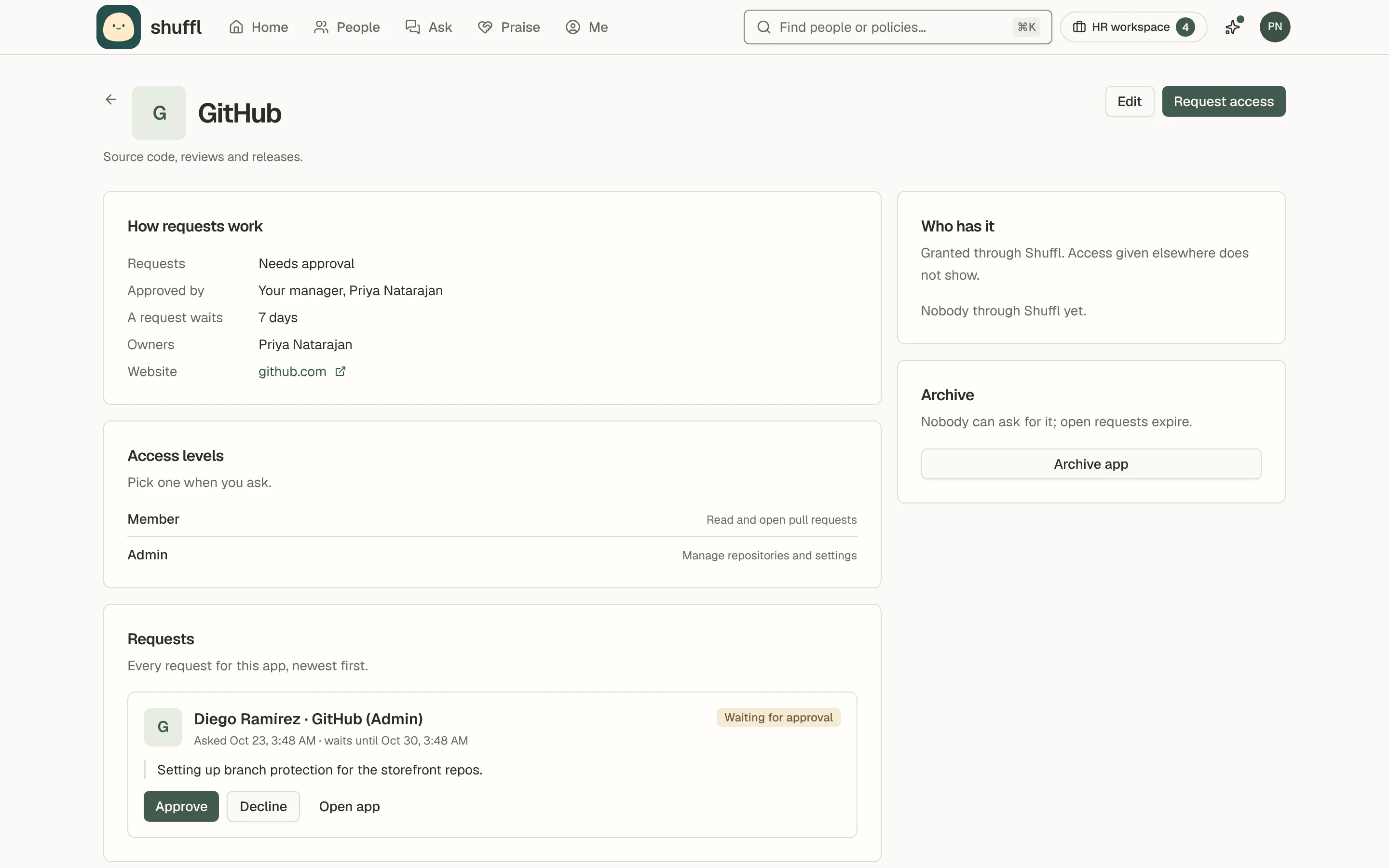
Task: Focus the Find people or policies field
Action: (897, 27)
